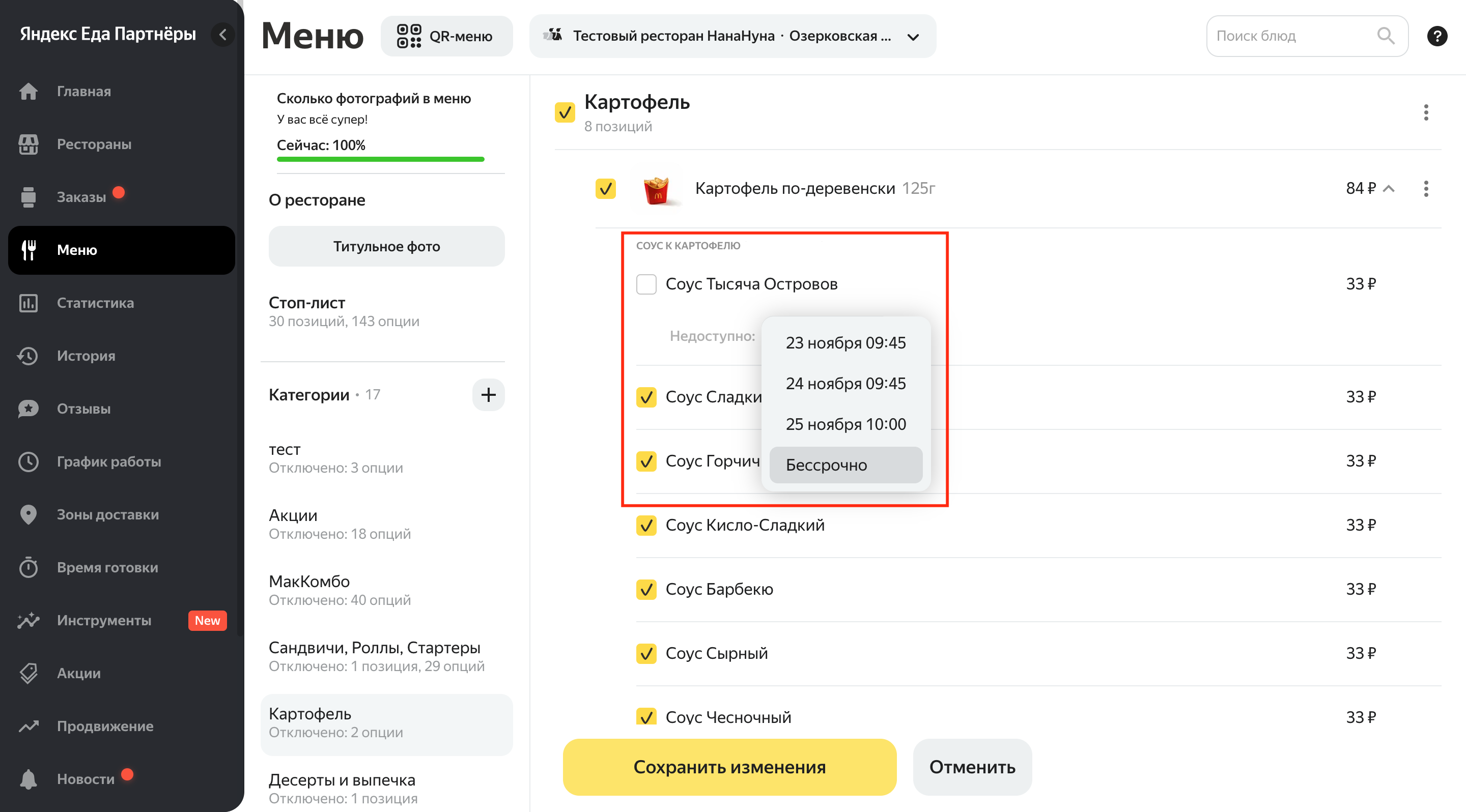Select category Десерты и выпечка
The image size is (1466, 812).
386,788
